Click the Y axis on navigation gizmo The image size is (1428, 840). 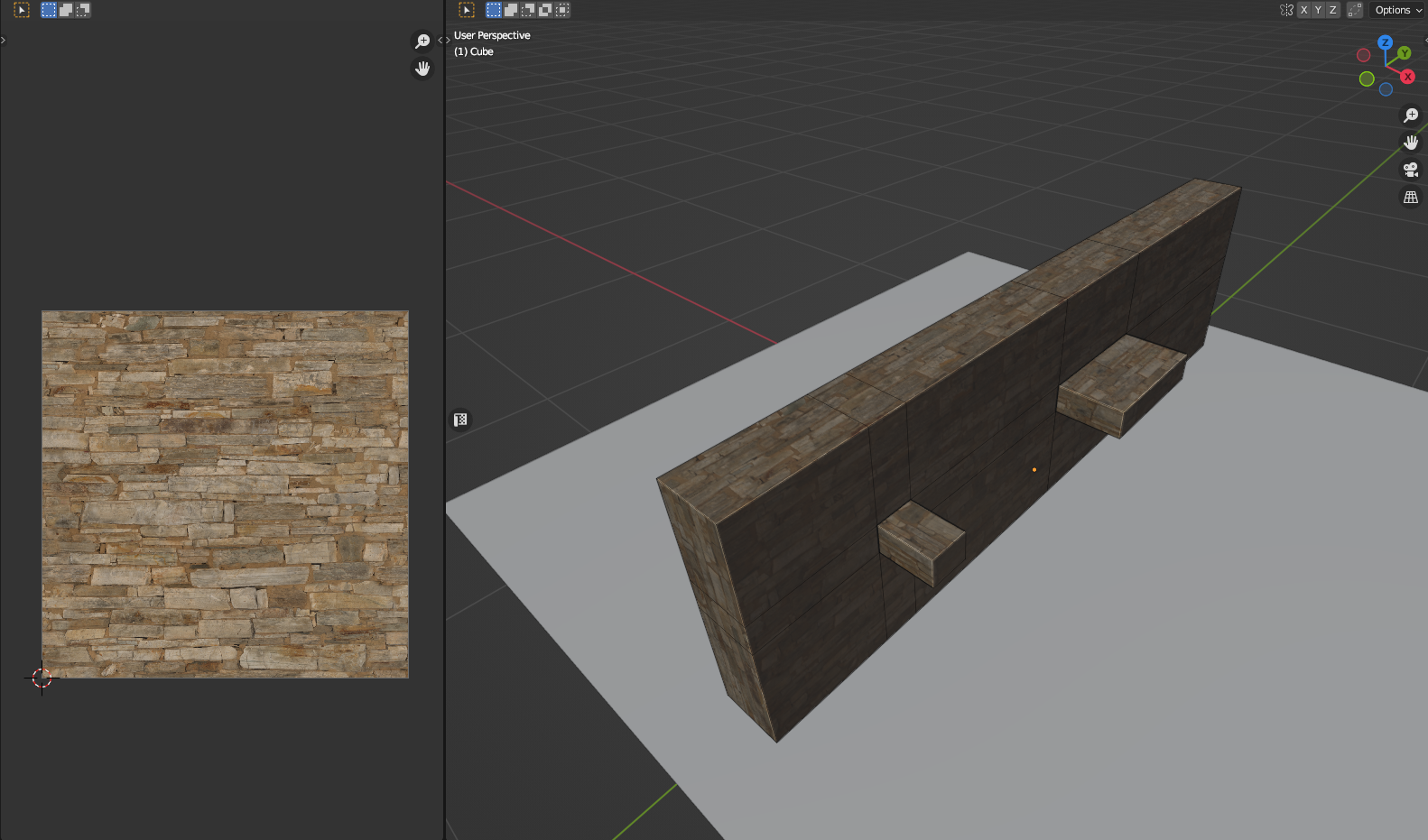[x=1405, y=53]
